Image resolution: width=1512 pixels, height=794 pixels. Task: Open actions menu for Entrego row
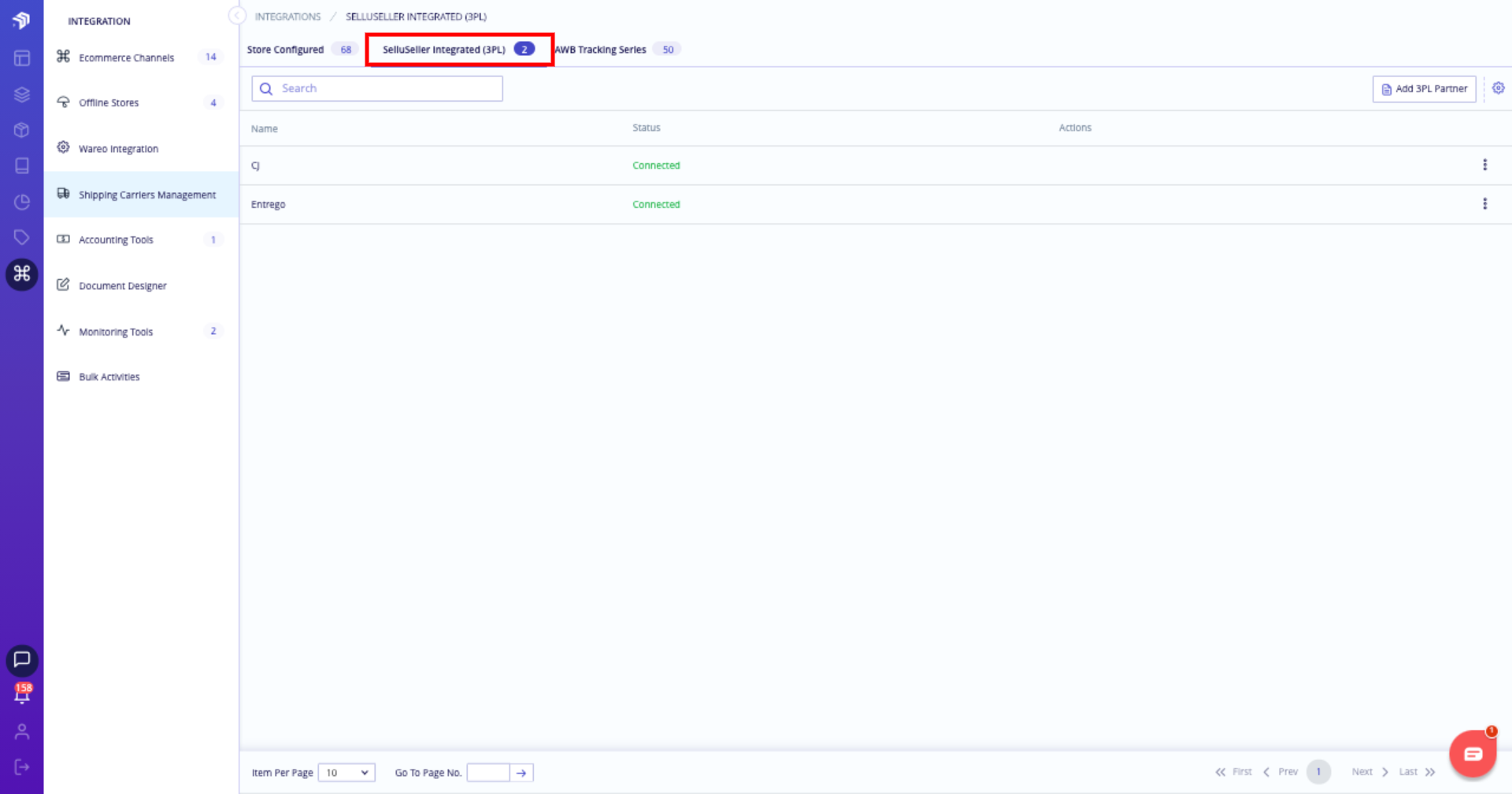click(1484, 204)
